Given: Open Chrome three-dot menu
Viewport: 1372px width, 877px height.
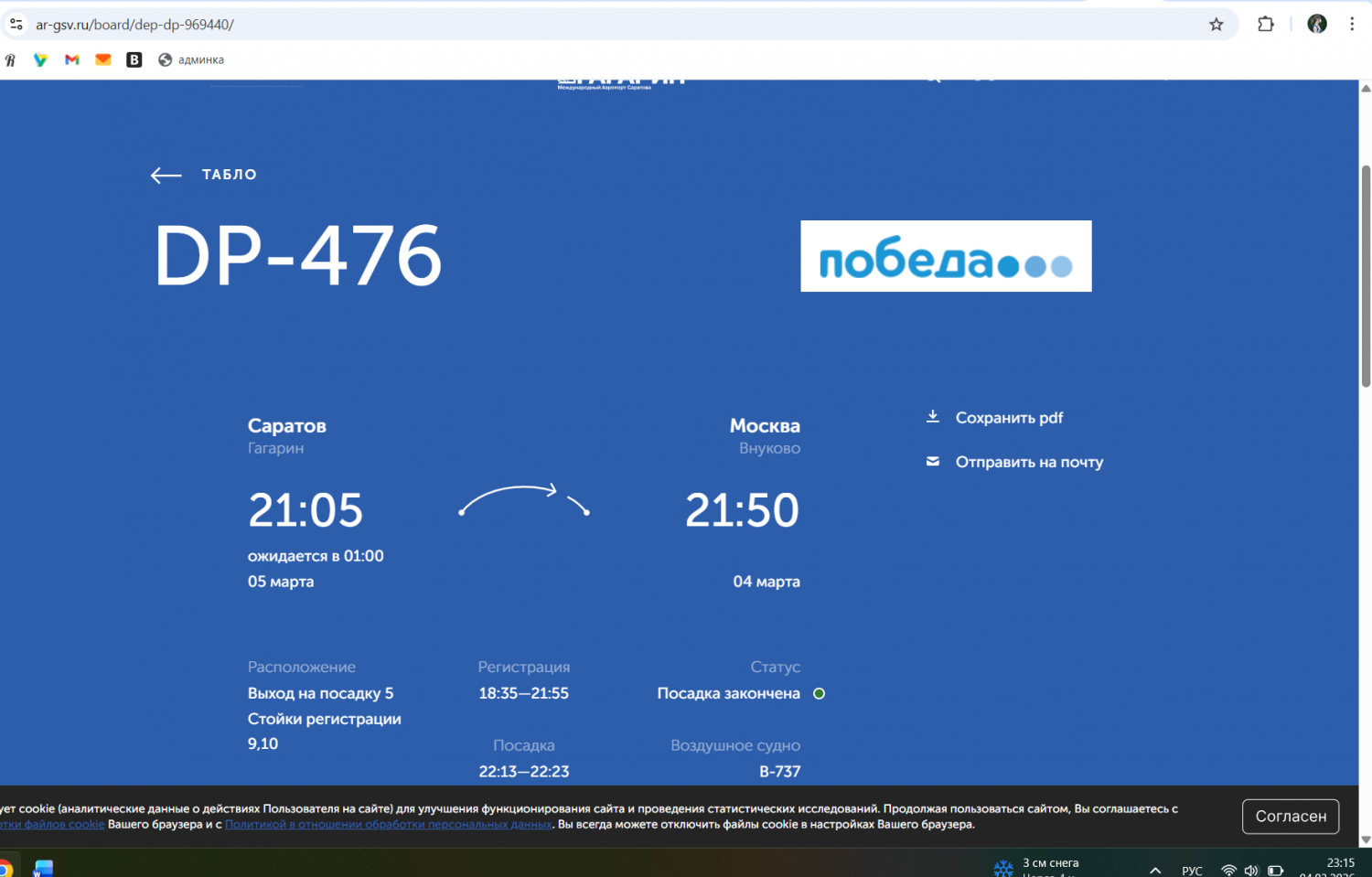Looking at the screenshot, I should [x=1351, y=25].
